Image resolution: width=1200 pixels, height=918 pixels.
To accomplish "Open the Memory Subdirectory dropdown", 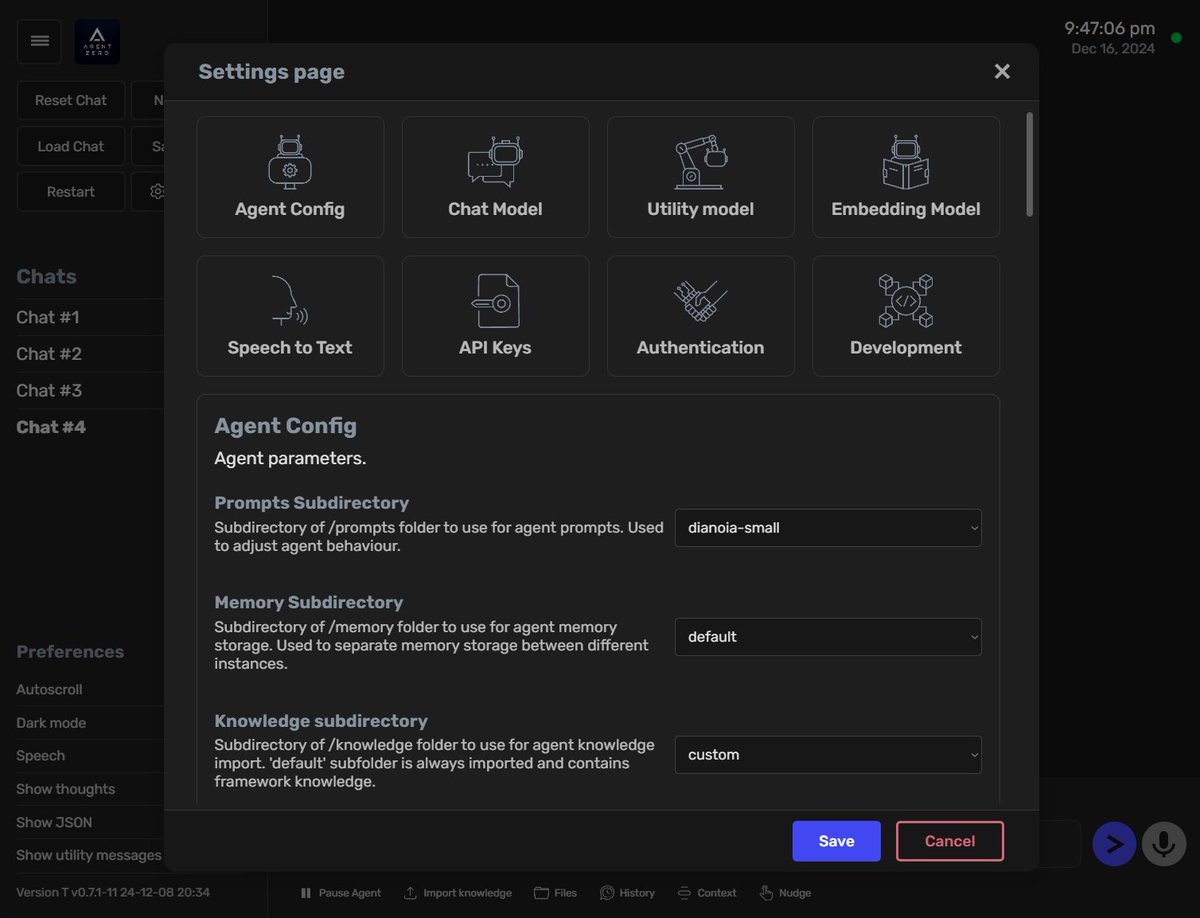I will coord(827,637).
